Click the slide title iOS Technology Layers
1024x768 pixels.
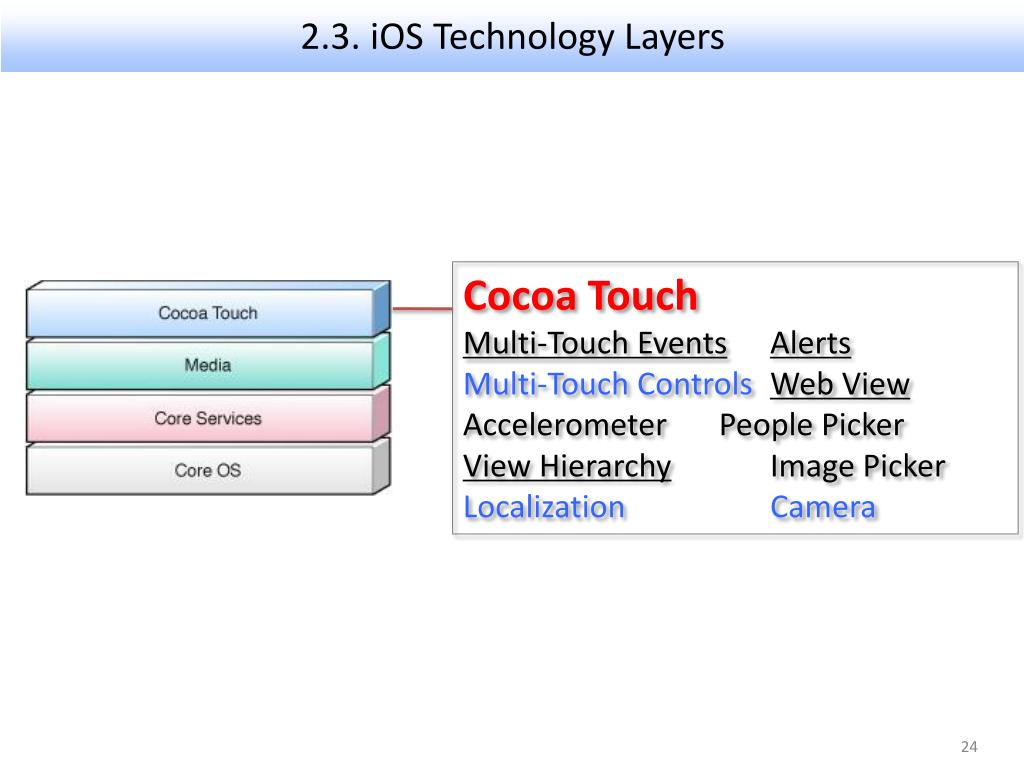[513, 37]
